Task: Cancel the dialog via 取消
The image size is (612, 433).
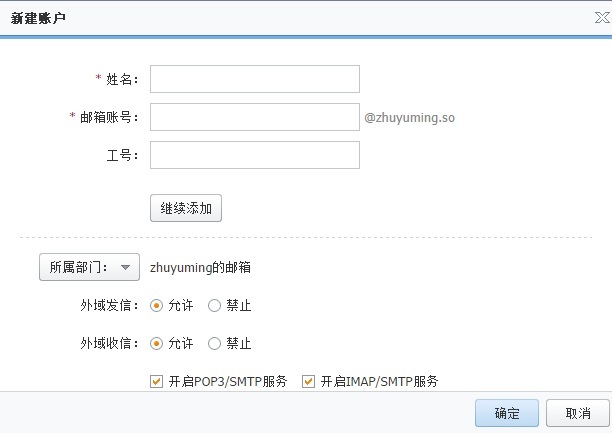Action: pos(578,413)
